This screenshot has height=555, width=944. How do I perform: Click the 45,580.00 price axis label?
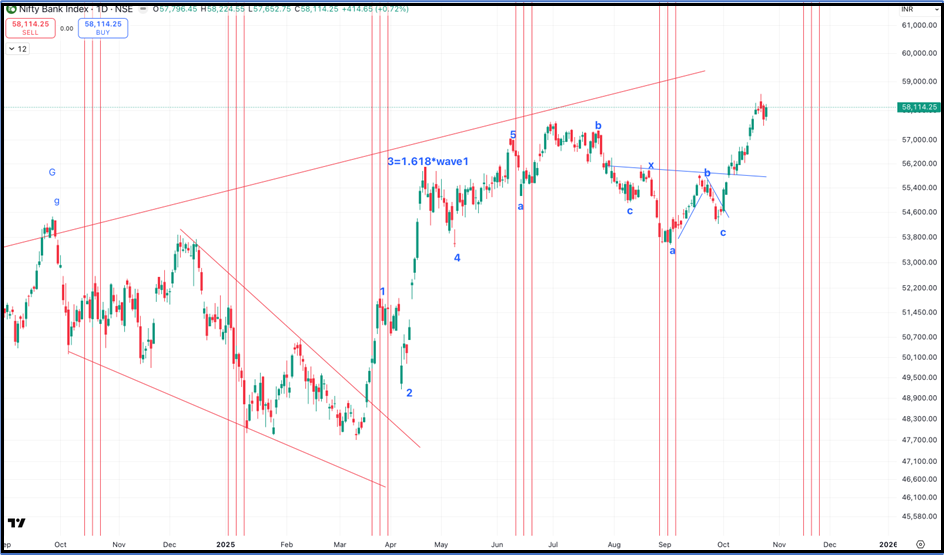921,516
